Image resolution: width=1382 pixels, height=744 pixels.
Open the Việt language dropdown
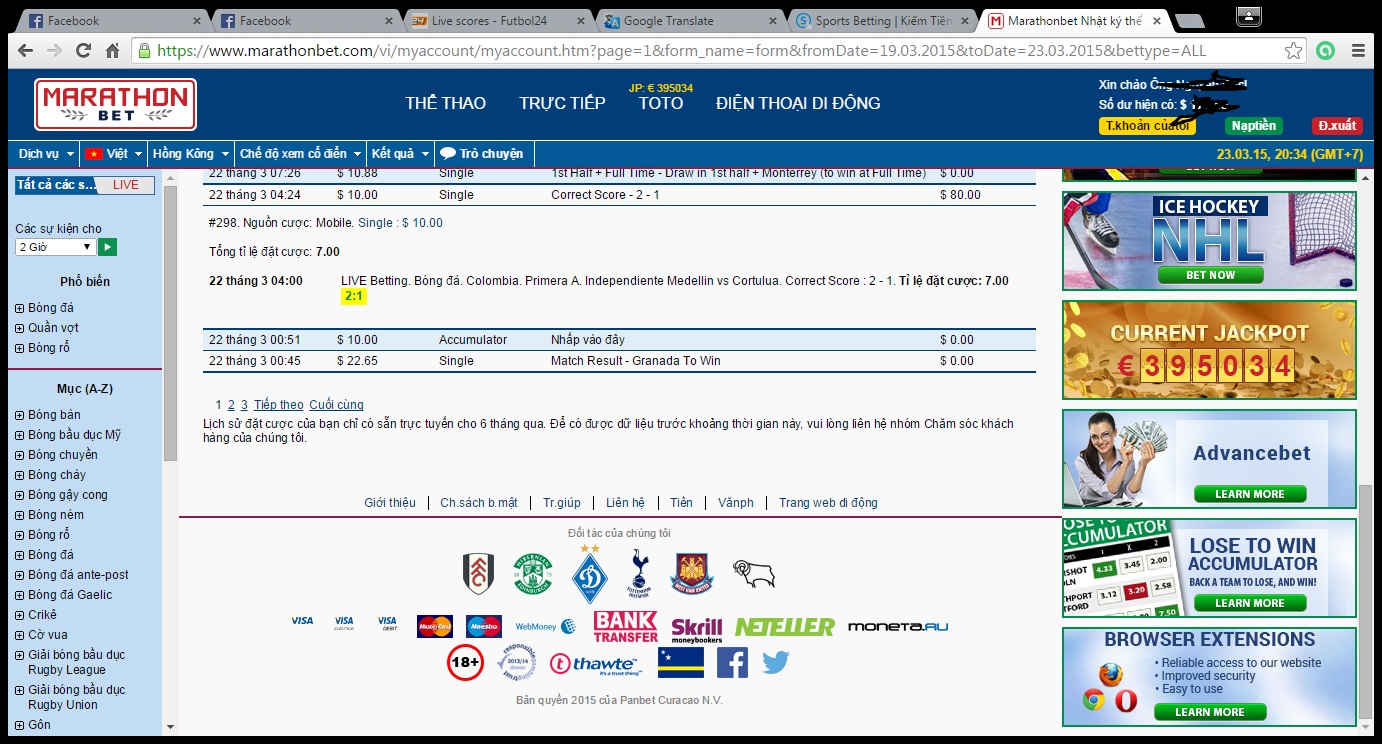click(113, 154)
